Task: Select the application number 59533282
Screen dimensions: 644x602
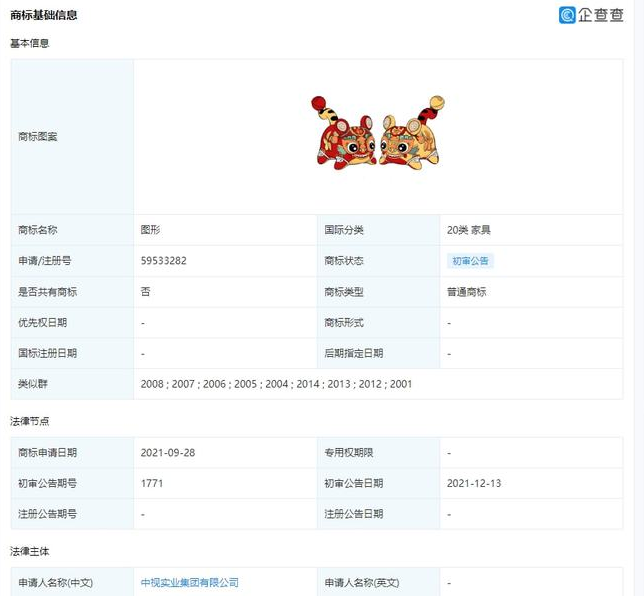Action: coord(163,261)
